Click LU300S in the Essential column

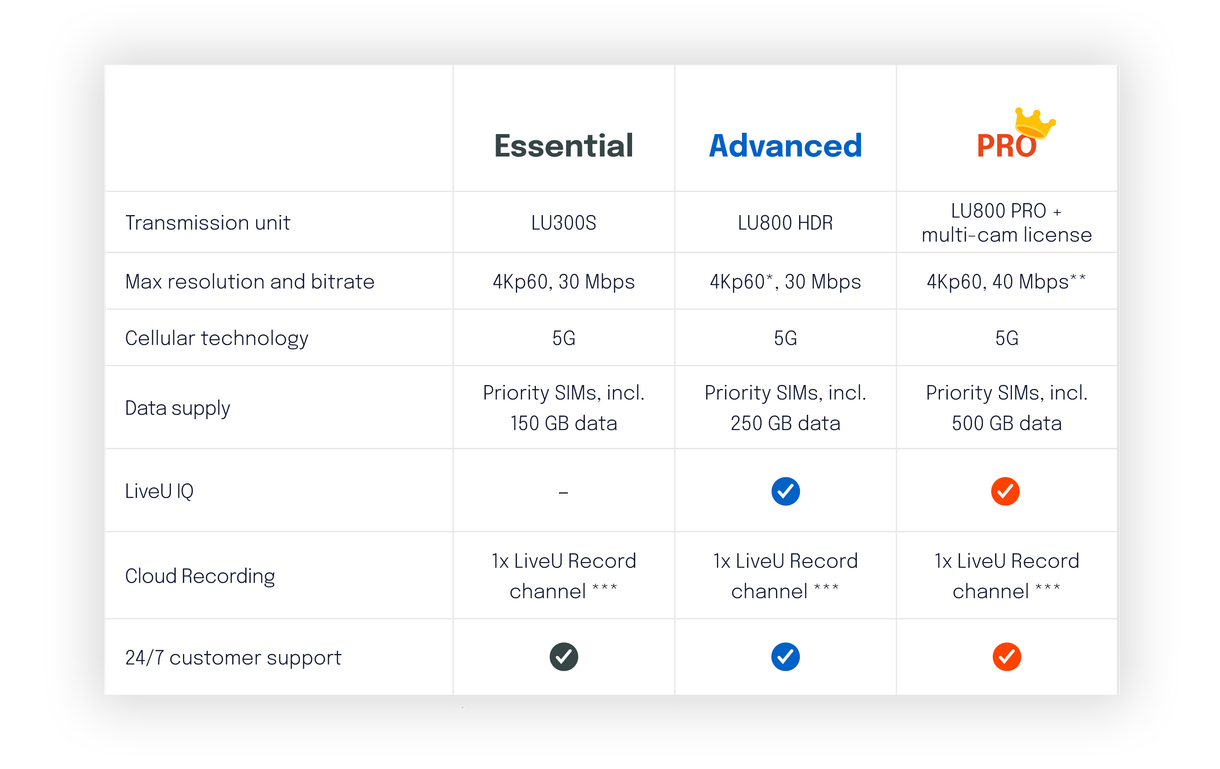(x=564, y=223)
